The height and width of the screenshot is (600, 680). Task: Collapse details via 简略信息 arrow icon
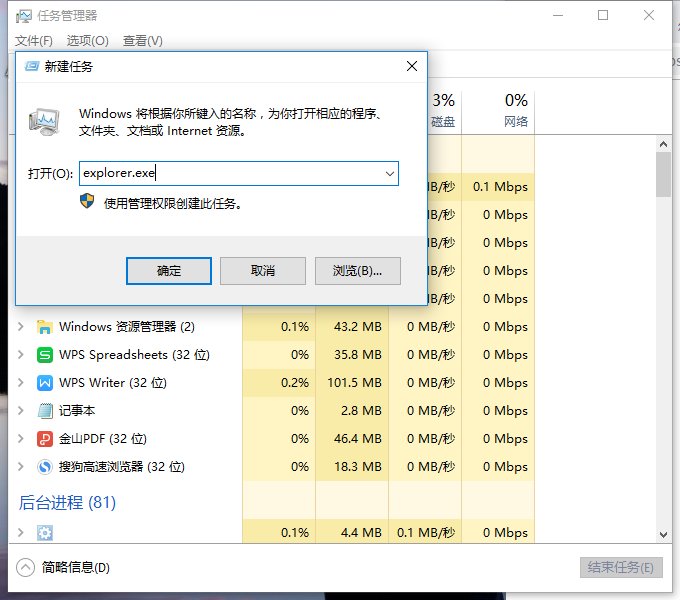[25, 567]
